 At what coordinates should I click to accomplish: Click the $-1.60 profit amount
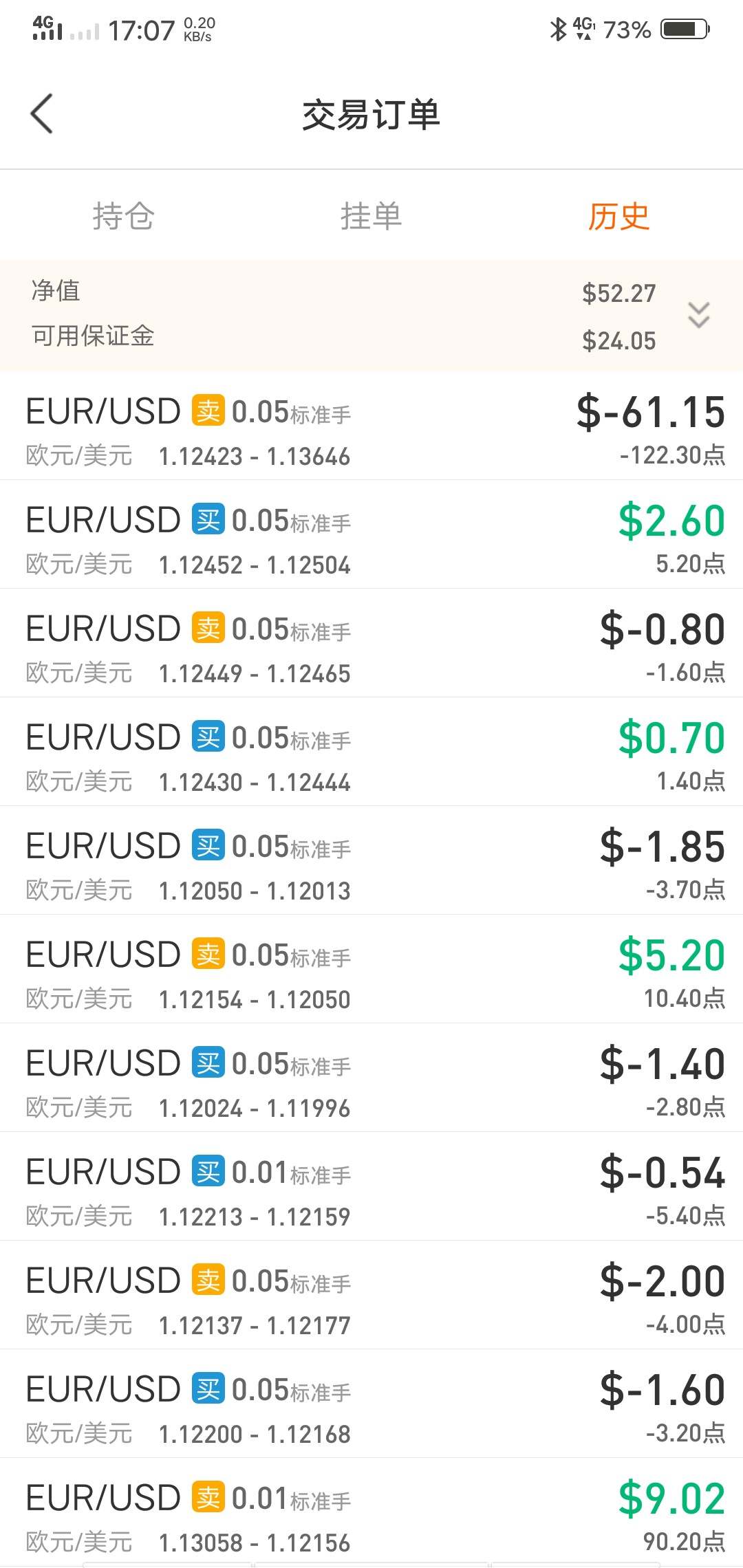pyautogui.click(x=662, y=1390)
